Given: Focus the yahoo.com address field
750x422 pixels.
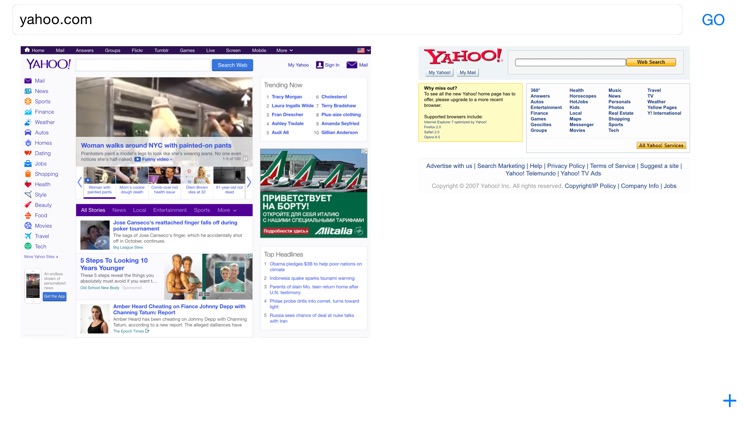Looking at the screenshot, I should point(347,20).
